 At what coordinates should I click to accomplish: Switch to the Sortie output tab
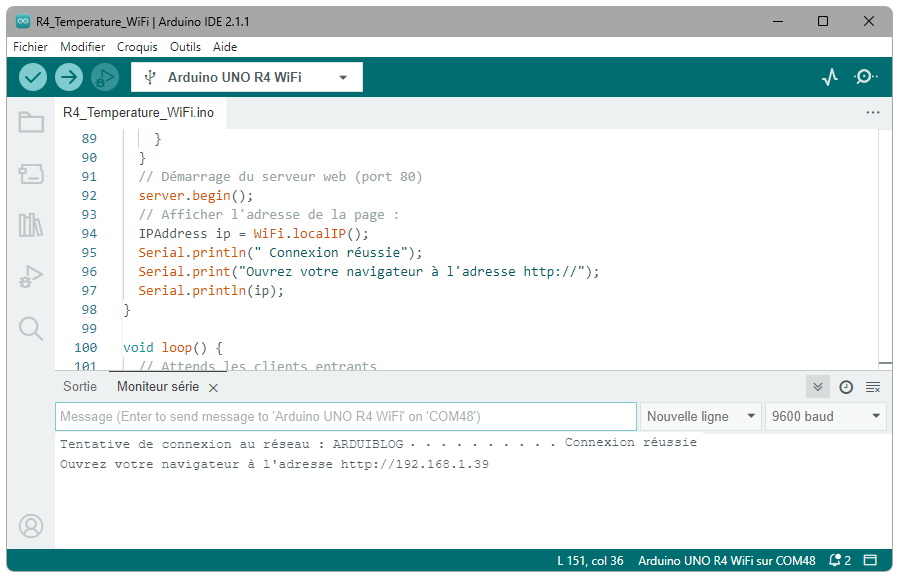coord(80,386)
